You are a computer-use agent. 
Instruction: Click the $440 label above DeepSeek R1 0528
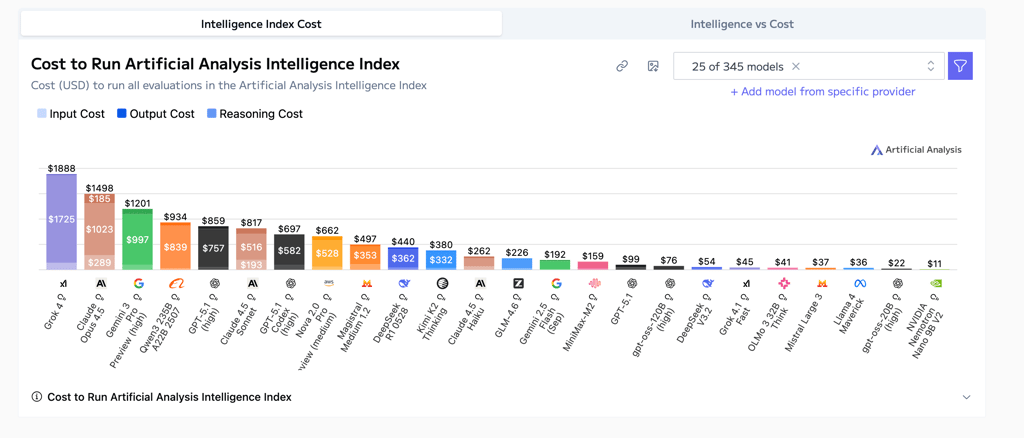tap(403, 242)
